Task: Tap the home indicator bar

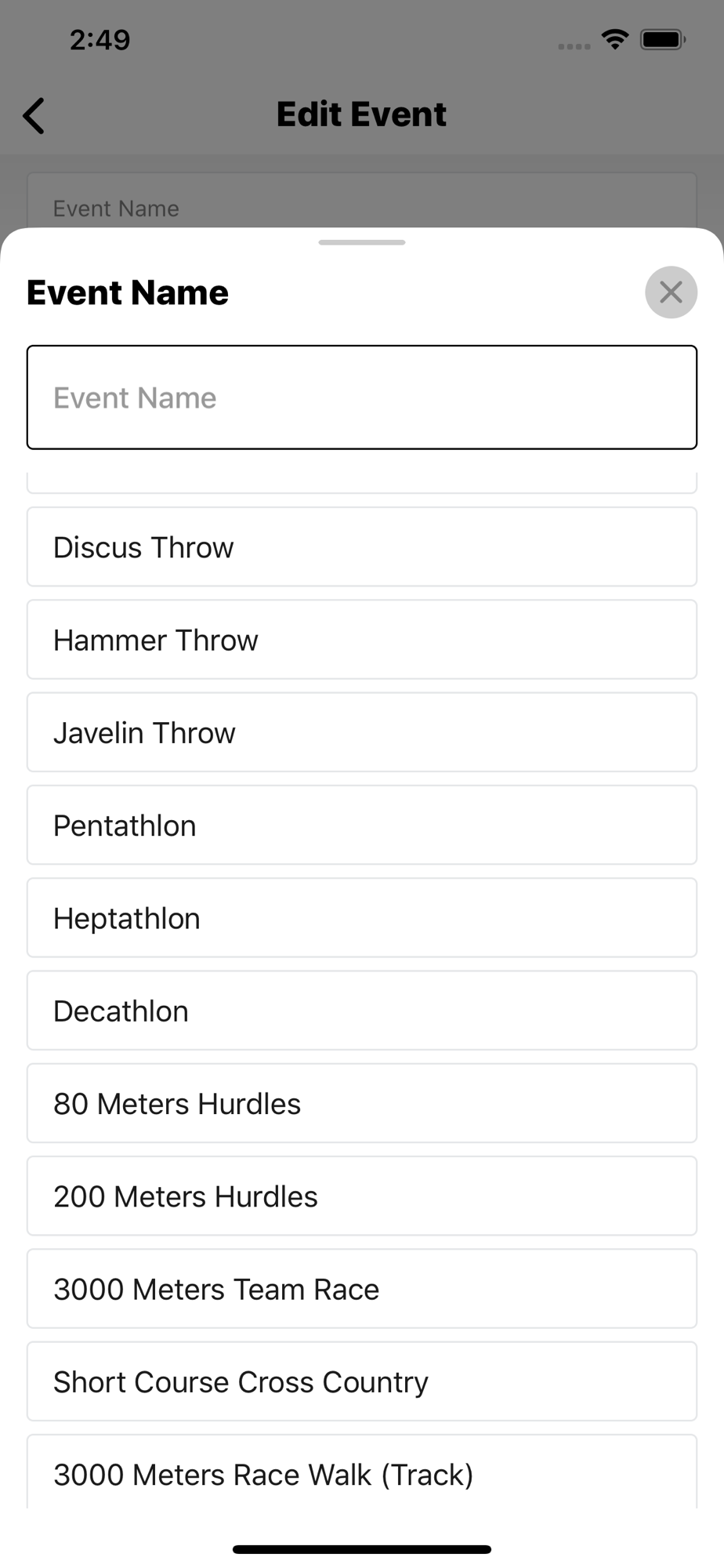Action: [362, 1549]
